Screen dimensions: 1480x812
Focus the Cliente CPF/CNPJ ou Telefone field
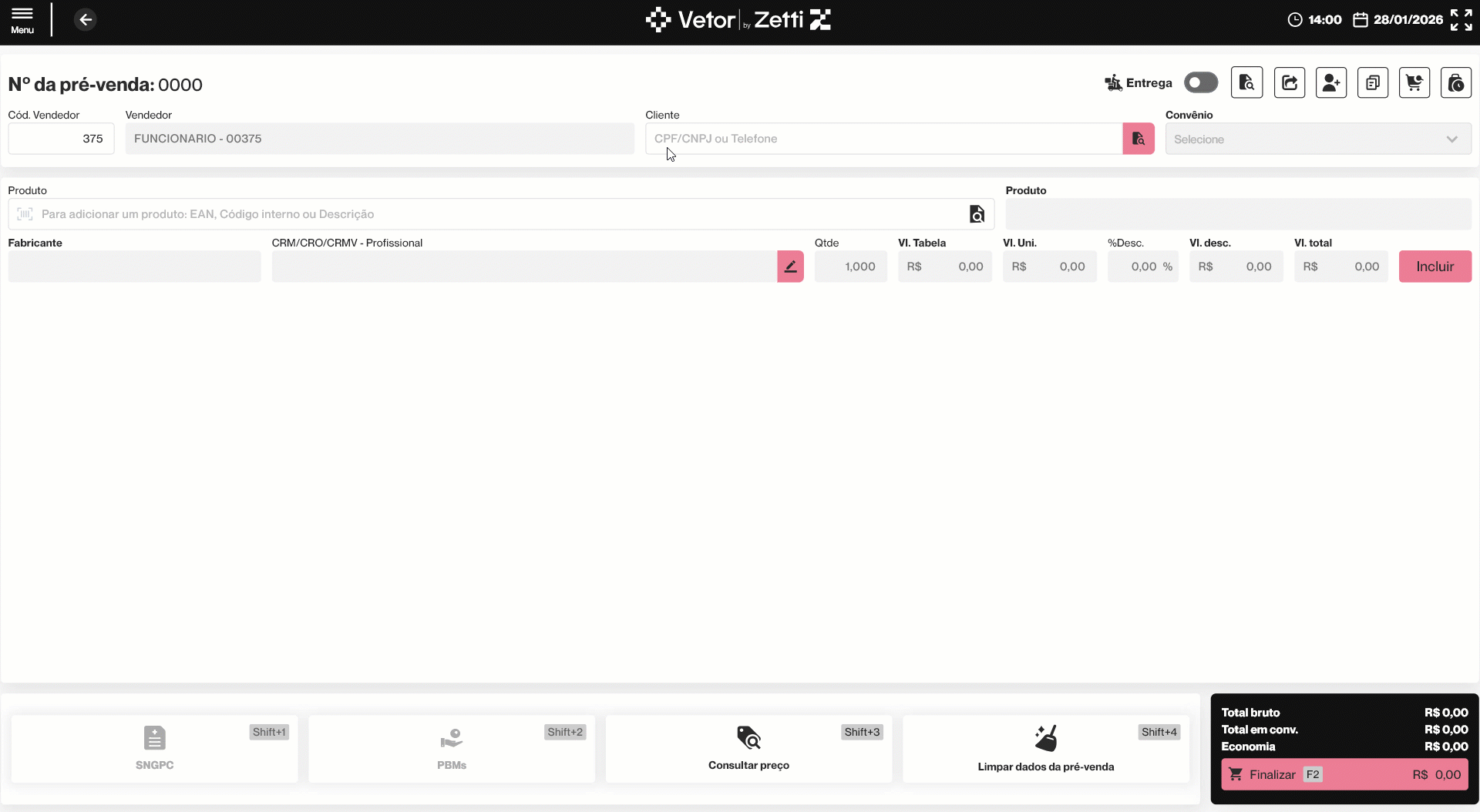click(x=884, y=139)
